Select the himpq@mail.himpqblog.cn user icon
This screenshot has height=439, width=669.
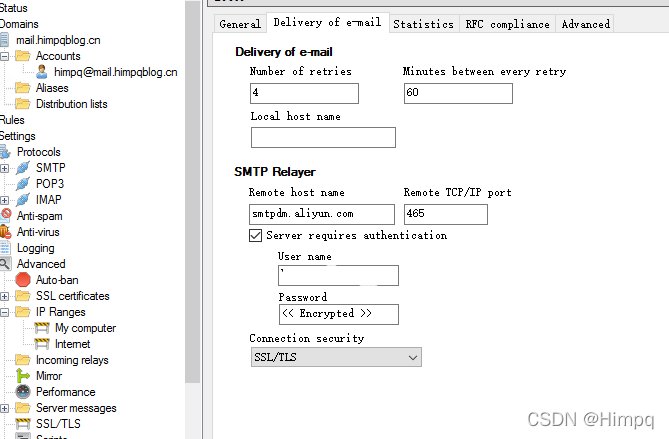pyautogui.click(x=42, y=72)
